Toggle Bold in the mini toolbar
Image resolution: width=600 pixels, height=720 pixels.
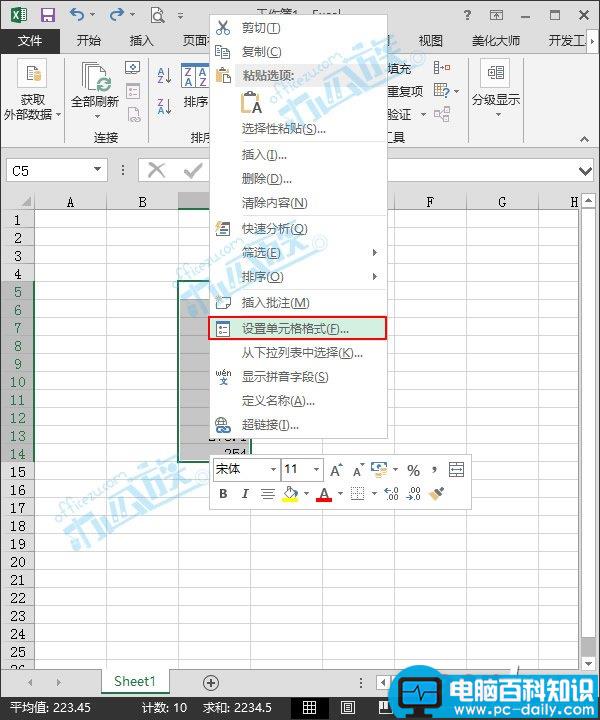(x=223, y=494)
